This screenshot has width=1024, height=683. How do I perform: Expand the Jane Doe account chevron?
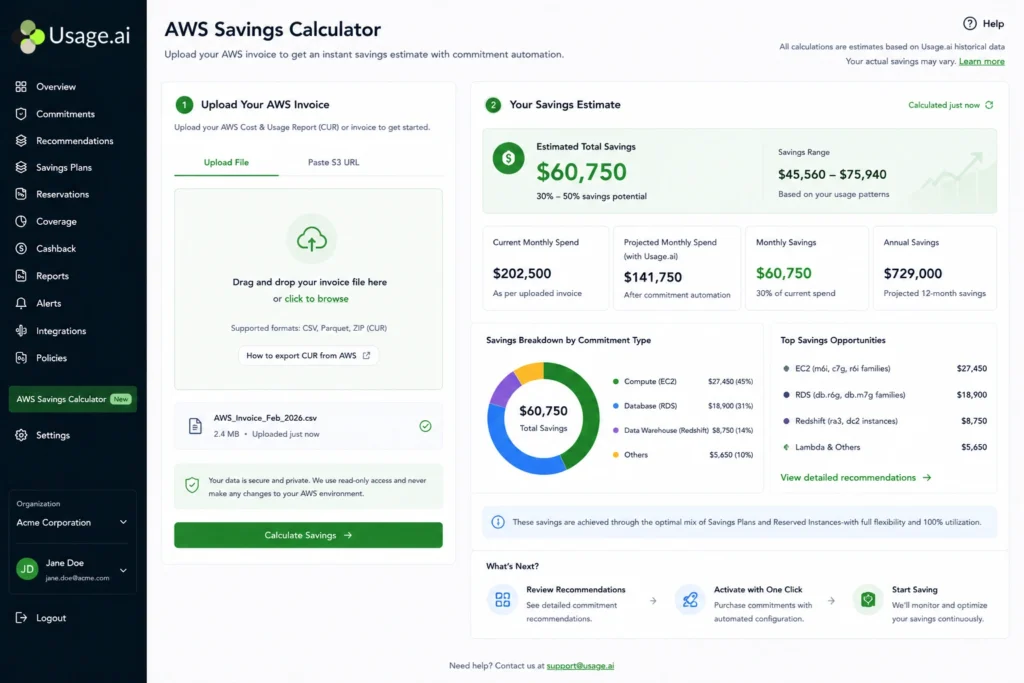point(123,570)
